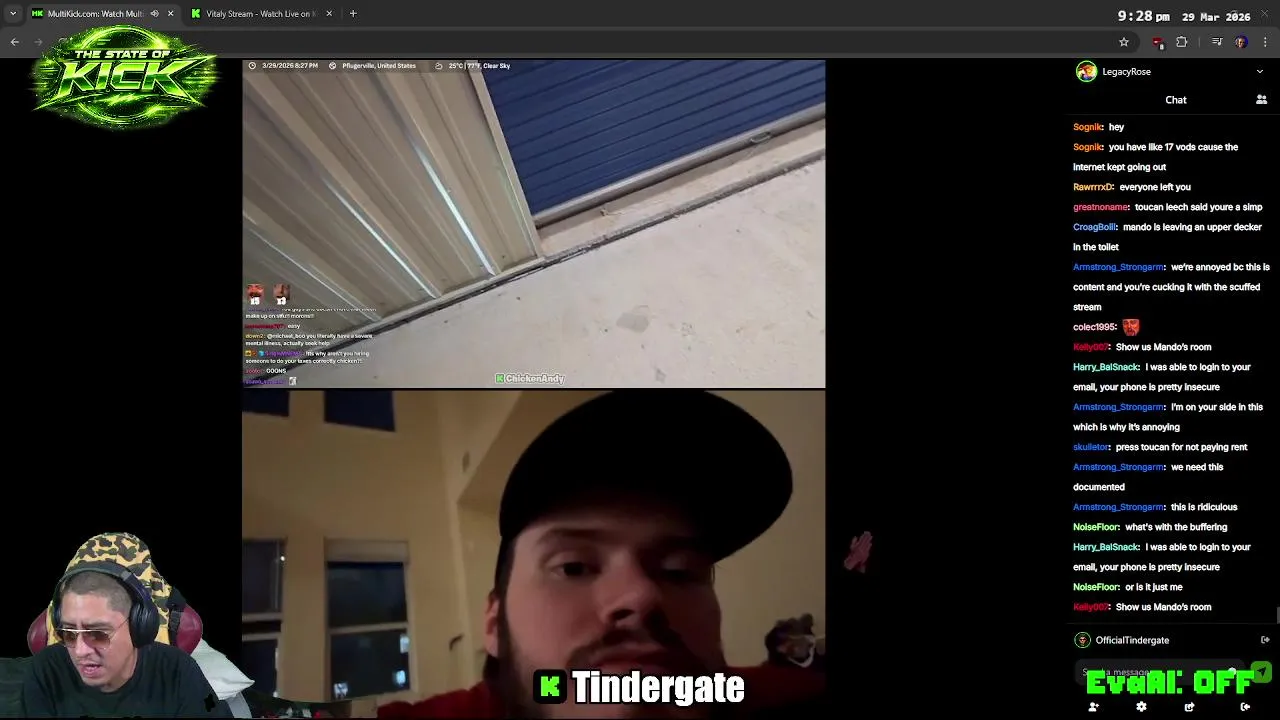Switch to the MultiKick.com browser tab
1280x720 pixels.
[102, 14]
